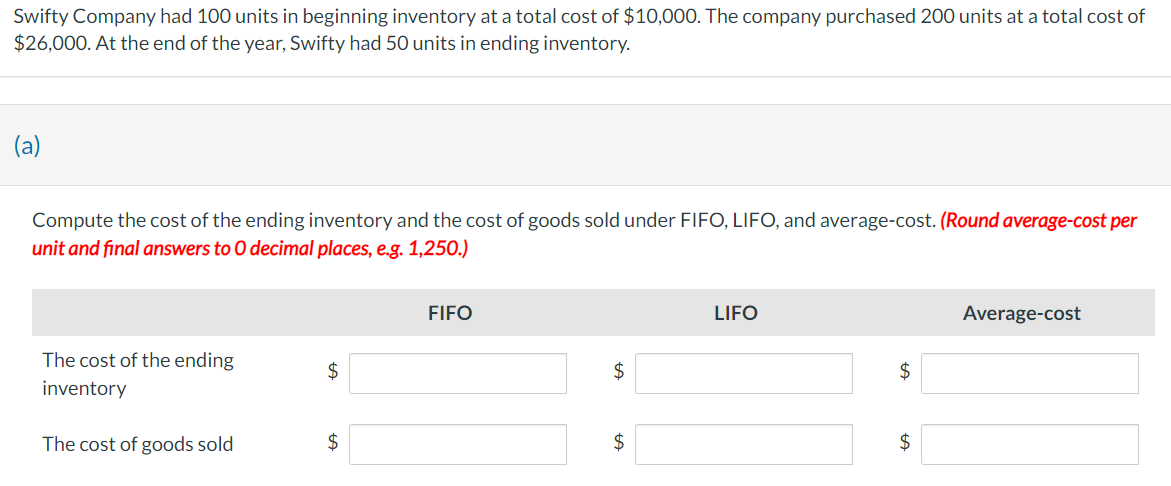Click the FIFO ending inventory input field

pos(458,373)
